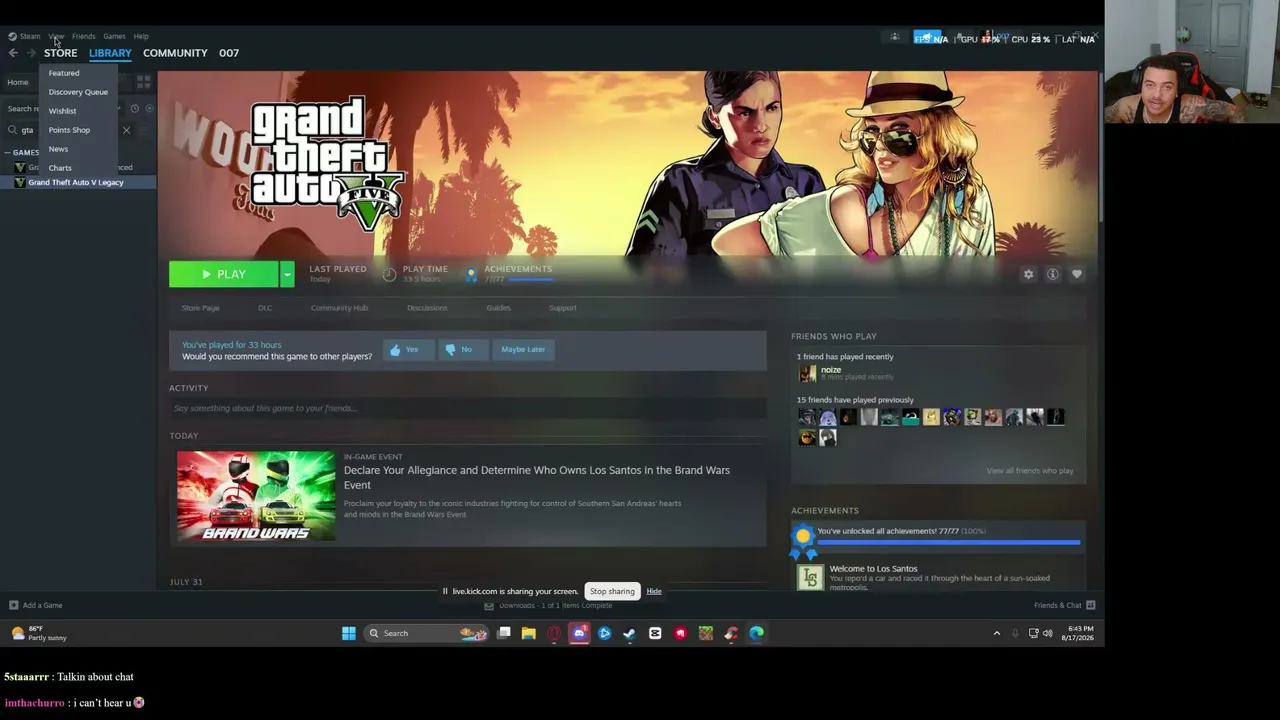Click the thumbs down icon on No

(x=450, y=350)
